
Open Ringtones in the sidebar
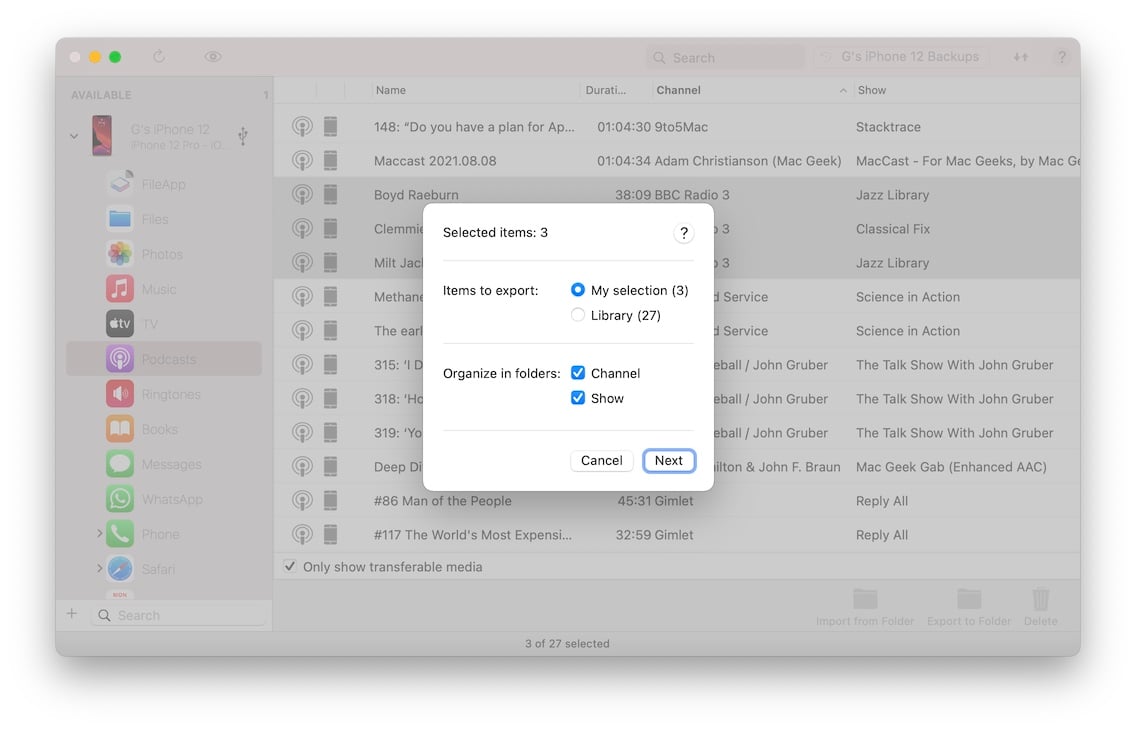[163, 394]
